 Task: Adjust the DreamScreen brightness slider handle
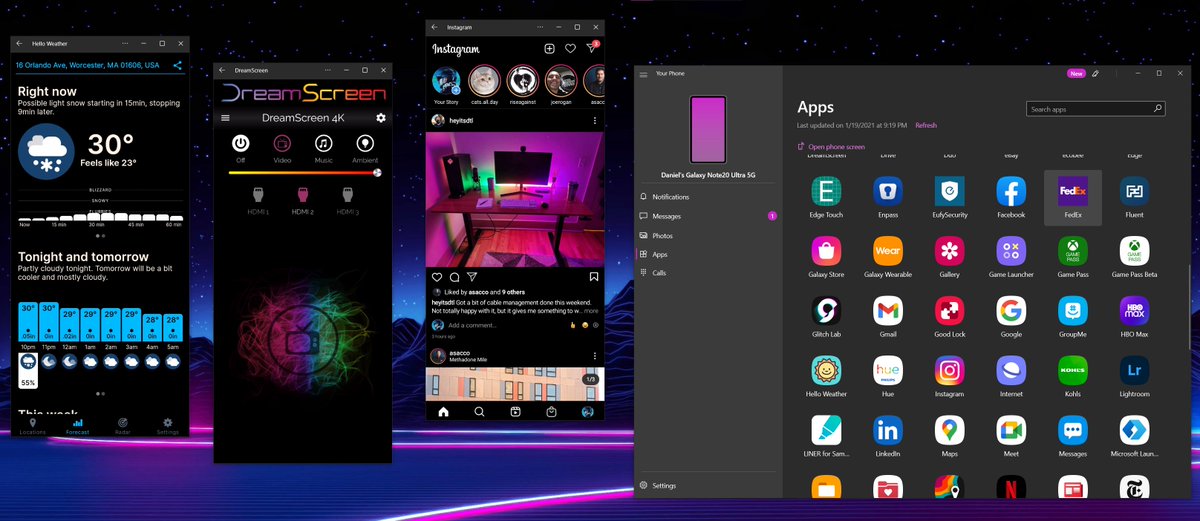click(x=377, y=172)
